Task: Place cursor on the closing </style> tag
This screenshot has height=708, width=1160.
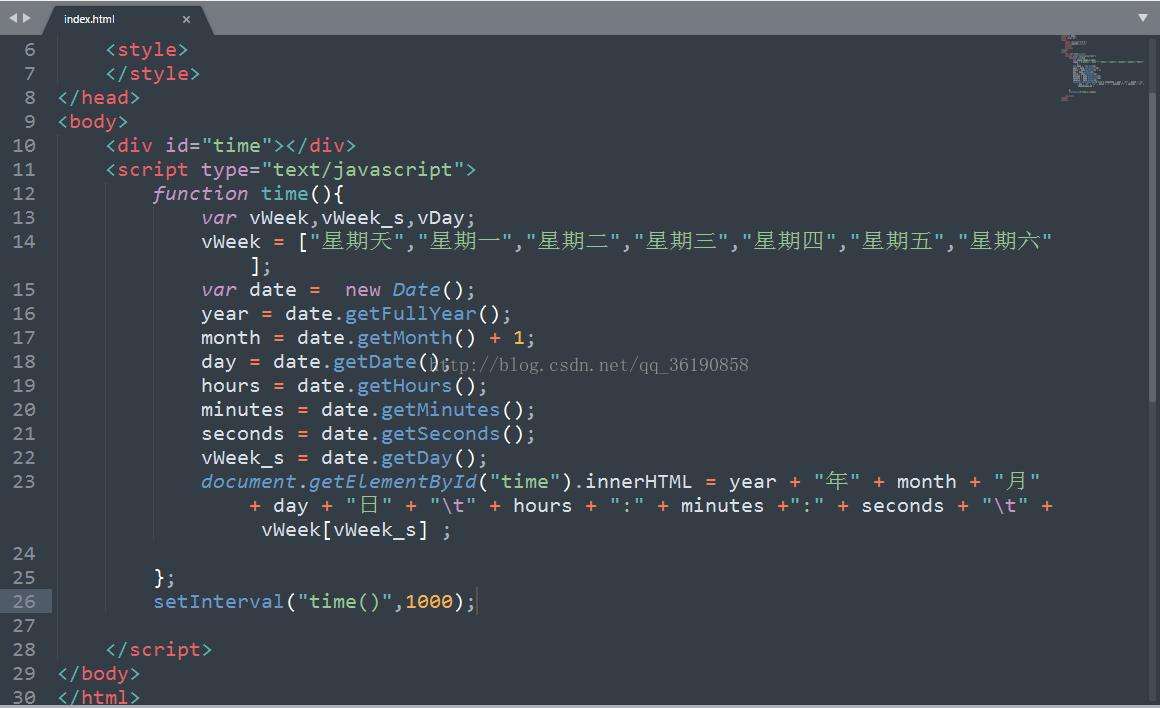Action: pyautogui.click(x=152, y=74)
